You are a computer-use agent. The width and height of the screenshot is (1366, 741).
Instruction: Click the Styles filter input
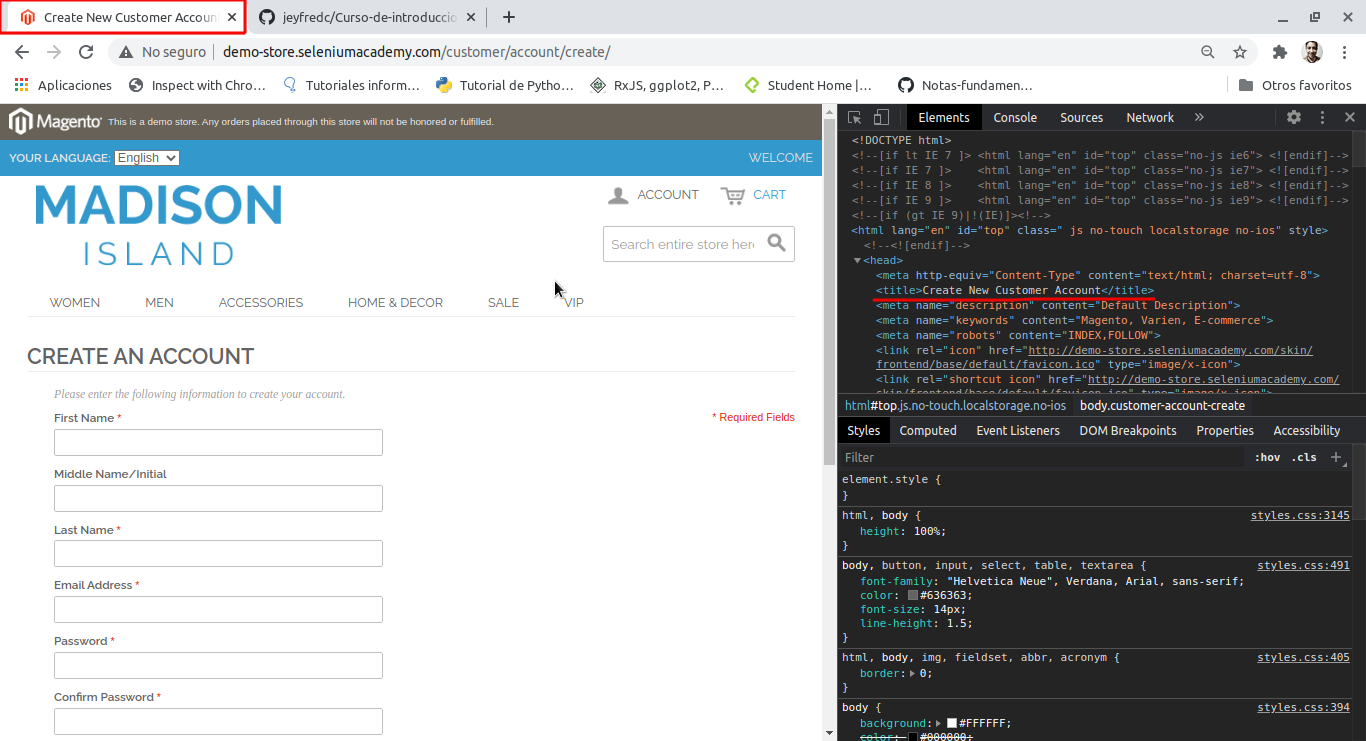coord(1040,457)
